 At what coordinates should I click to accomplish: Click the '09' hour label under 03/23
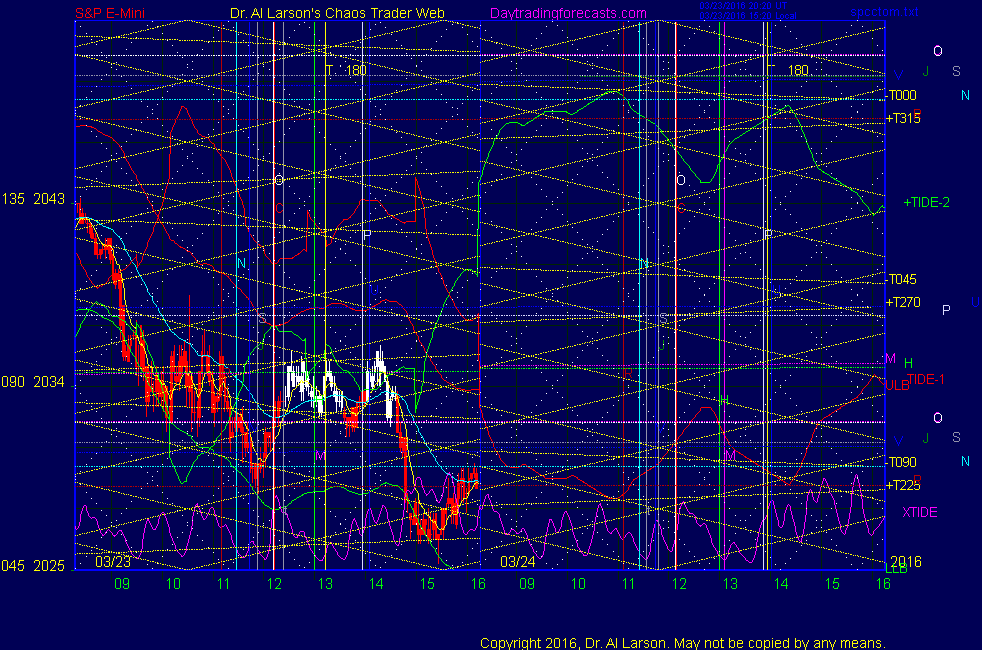121,584
